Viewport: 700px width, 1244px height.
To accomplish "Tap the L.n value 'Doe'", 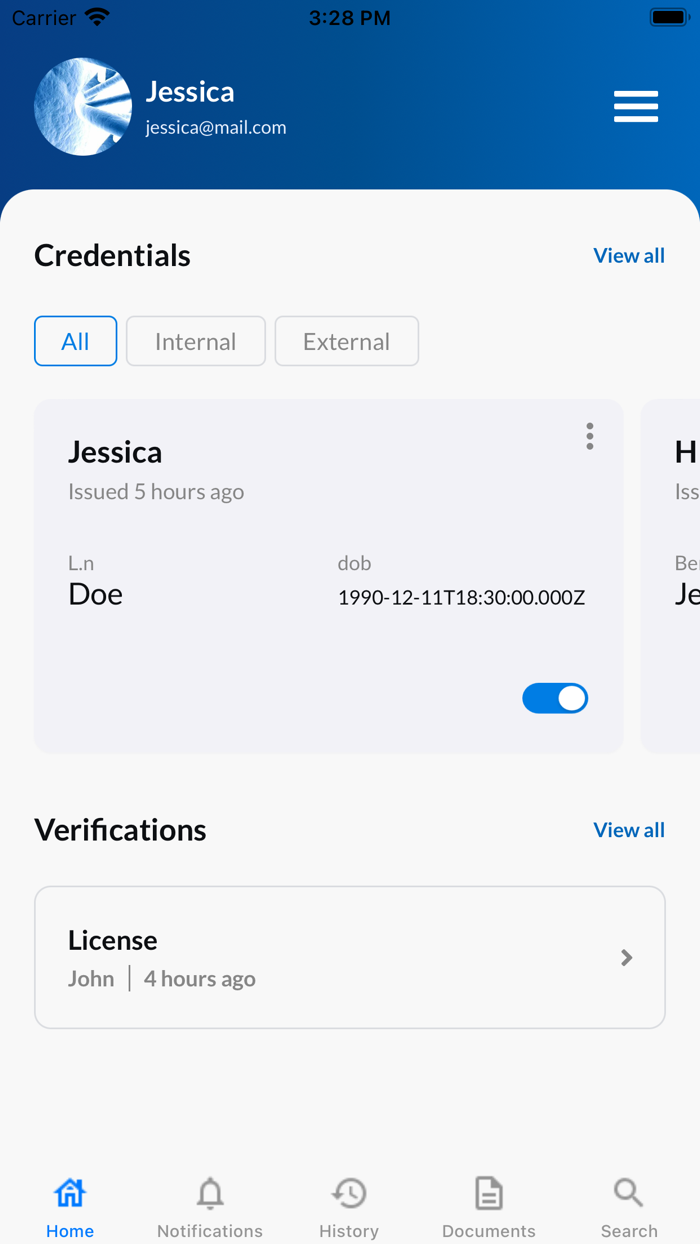I will (x=95, y=594).
